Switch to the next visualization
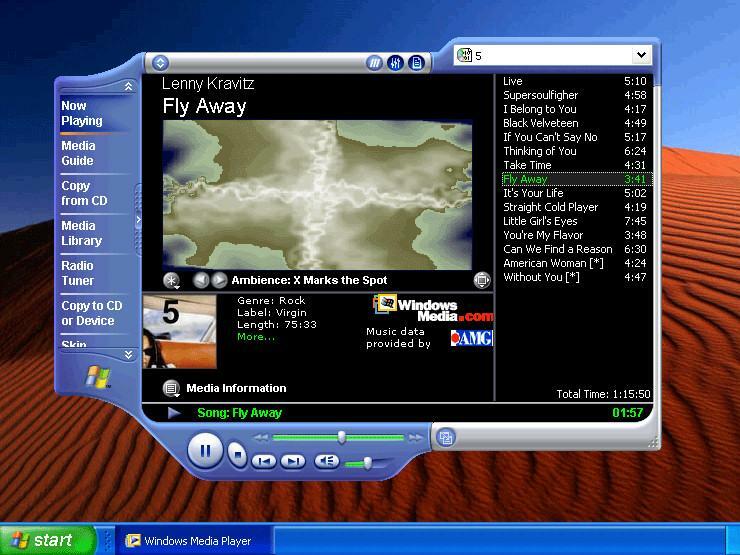The height and width of the screenshot is (555, 740). pyautogui.click(x=219, y=280)
